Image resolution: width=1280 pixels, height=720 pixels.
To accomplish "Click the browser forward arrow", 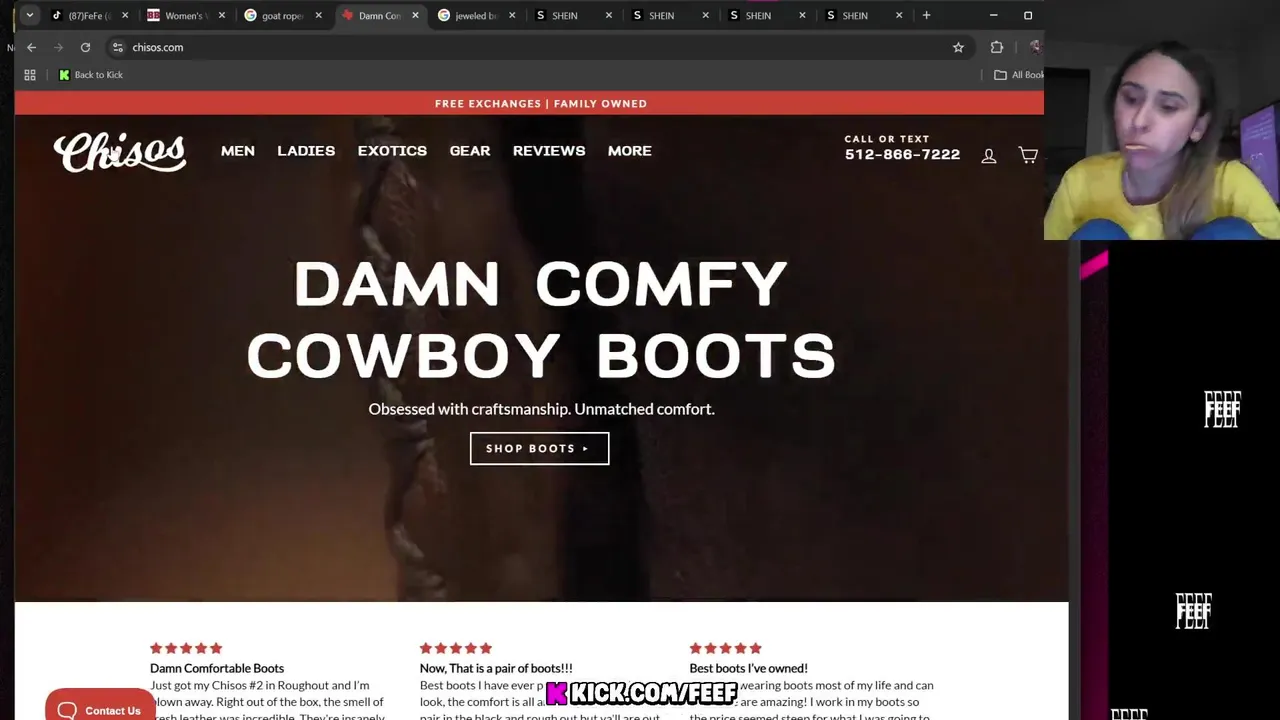I will tap(58, 47).
